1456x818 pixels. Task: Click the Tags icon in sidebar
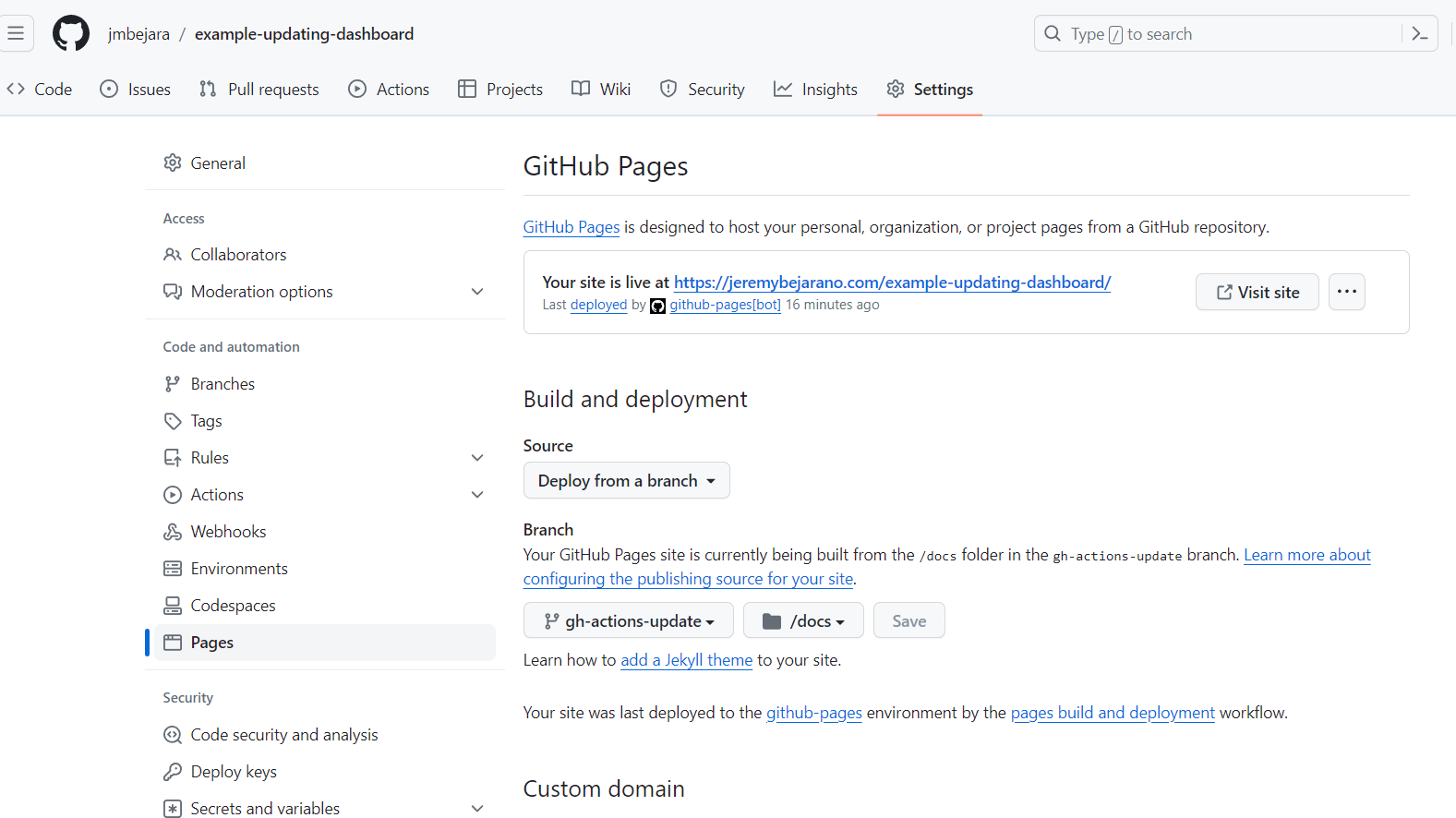pyautogui.click(x=173, y=421)
